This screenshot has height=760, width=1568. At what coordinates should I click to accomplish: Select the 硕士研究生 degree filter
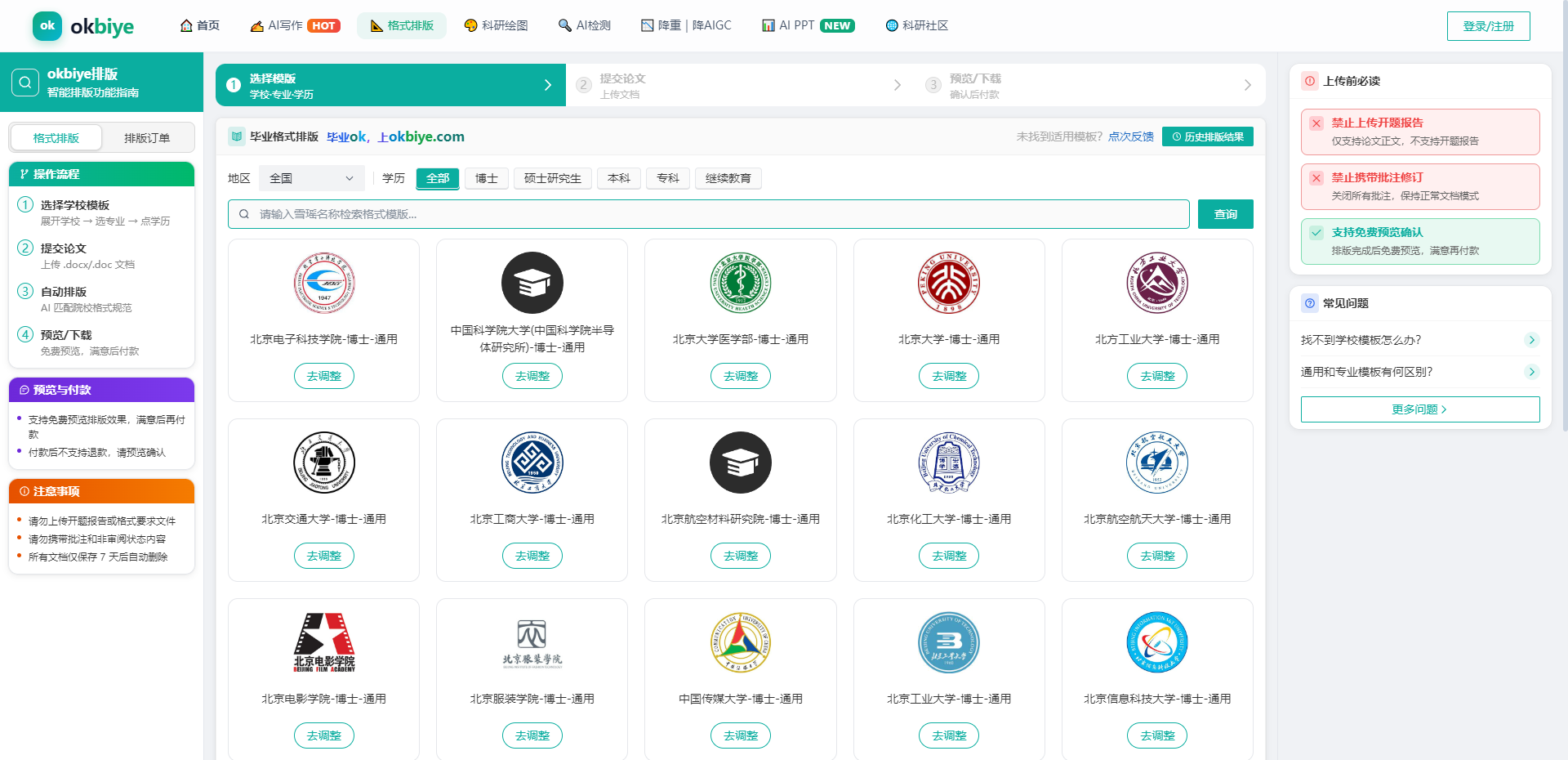(553, 178)
